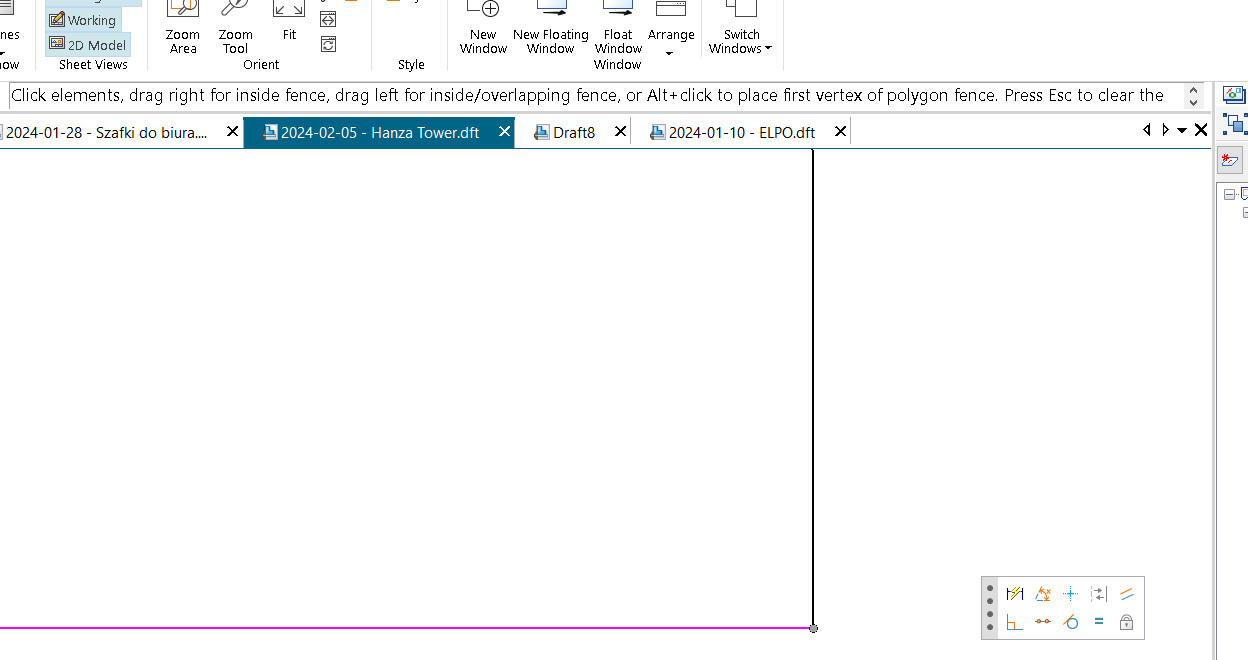Select the Equal relationship icon
Image resolution: width=1248 pixels, height=660 pixels.
tap(1099, 622)
